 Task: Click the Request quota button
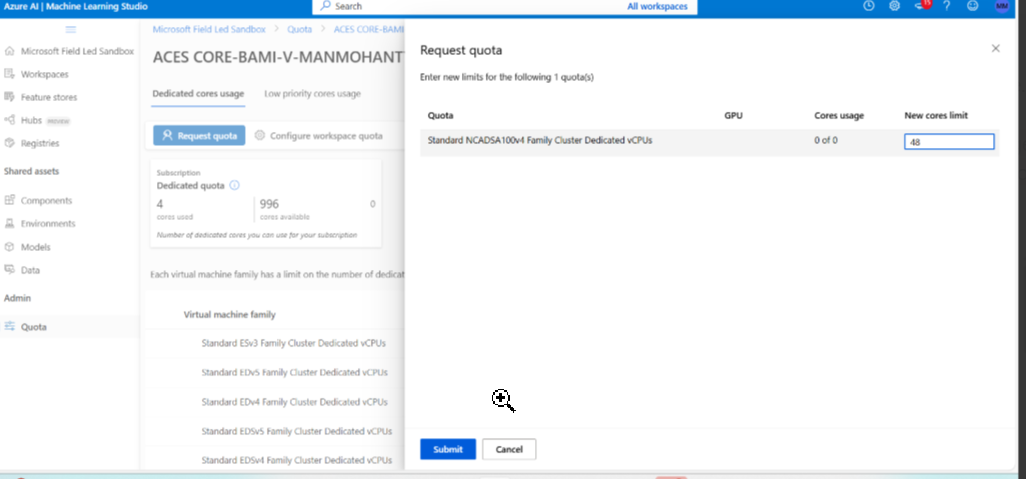(199, 135)
